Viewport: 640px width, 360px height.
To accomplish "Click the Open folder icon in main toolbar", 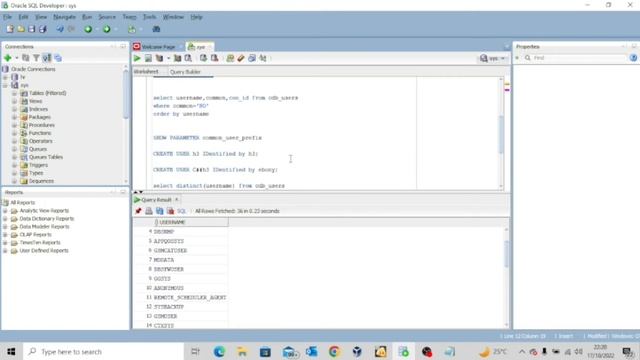I will pyautogui.click(x=21, y=29).
